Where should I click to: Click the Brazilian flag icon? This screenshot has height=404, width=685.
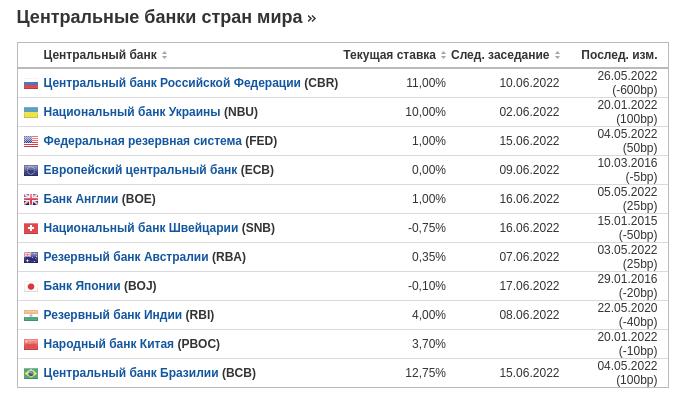tap(31, 374)
